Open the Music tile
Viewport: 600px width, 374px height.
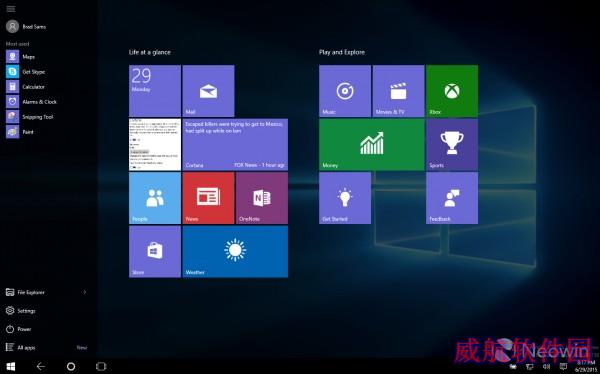coord(345,91)
